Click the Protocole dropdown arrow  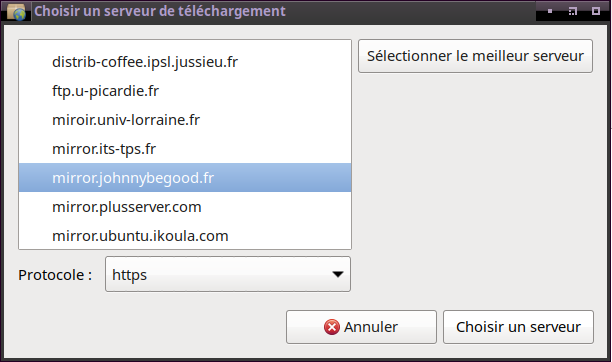pyautogui.click(x=338, y=275)
